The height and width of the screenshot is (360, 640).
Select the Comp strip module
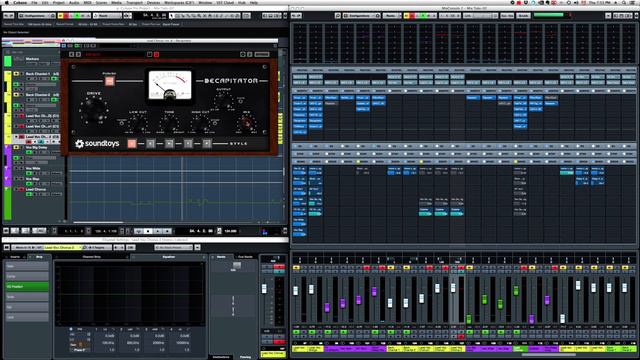pyautogui.click(x=27, y=276)
